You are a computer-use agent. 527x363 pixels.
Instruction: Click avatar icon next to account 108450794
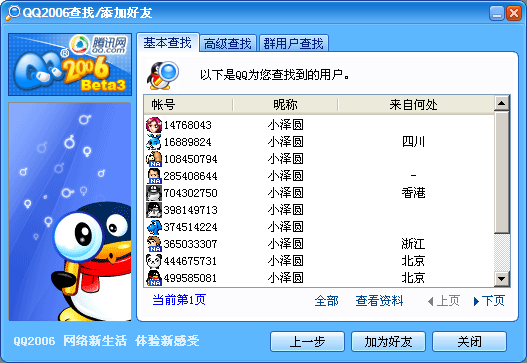[154, 159]
